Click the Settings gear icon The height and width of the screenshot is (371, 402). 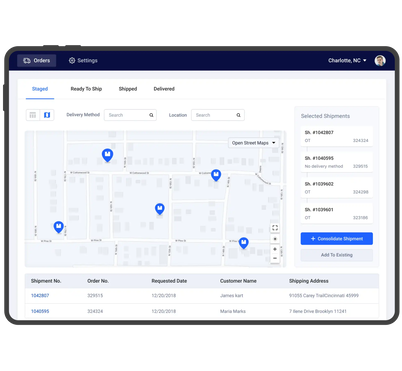(x=72, y=61)
